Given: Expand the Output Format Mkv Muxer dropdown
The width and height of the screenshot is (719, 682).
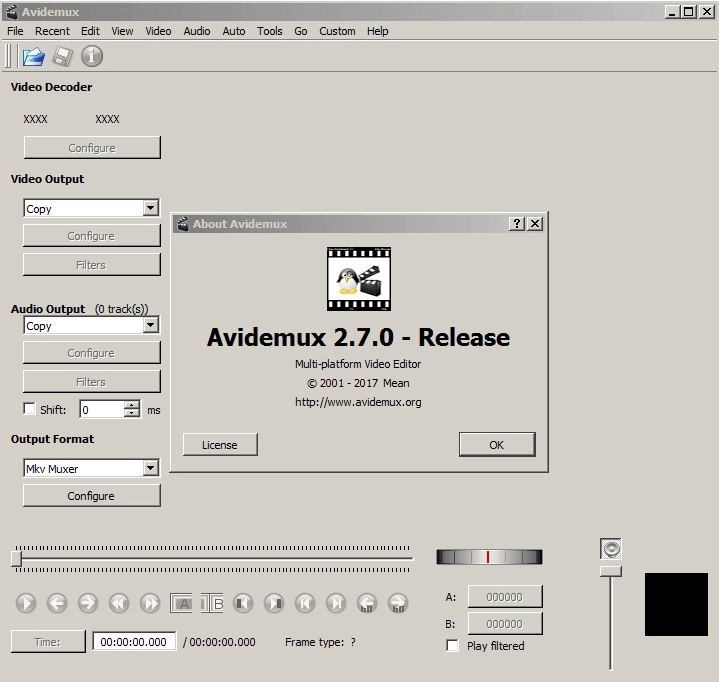Looking at the screenshot, I should point(150,468).
